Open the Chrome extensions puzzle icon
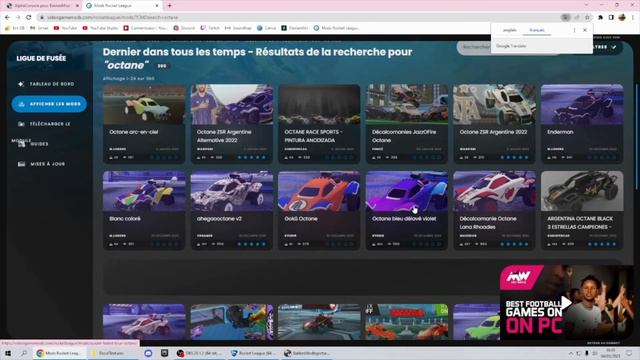640x360 pixels. click(x=600, y=18)
